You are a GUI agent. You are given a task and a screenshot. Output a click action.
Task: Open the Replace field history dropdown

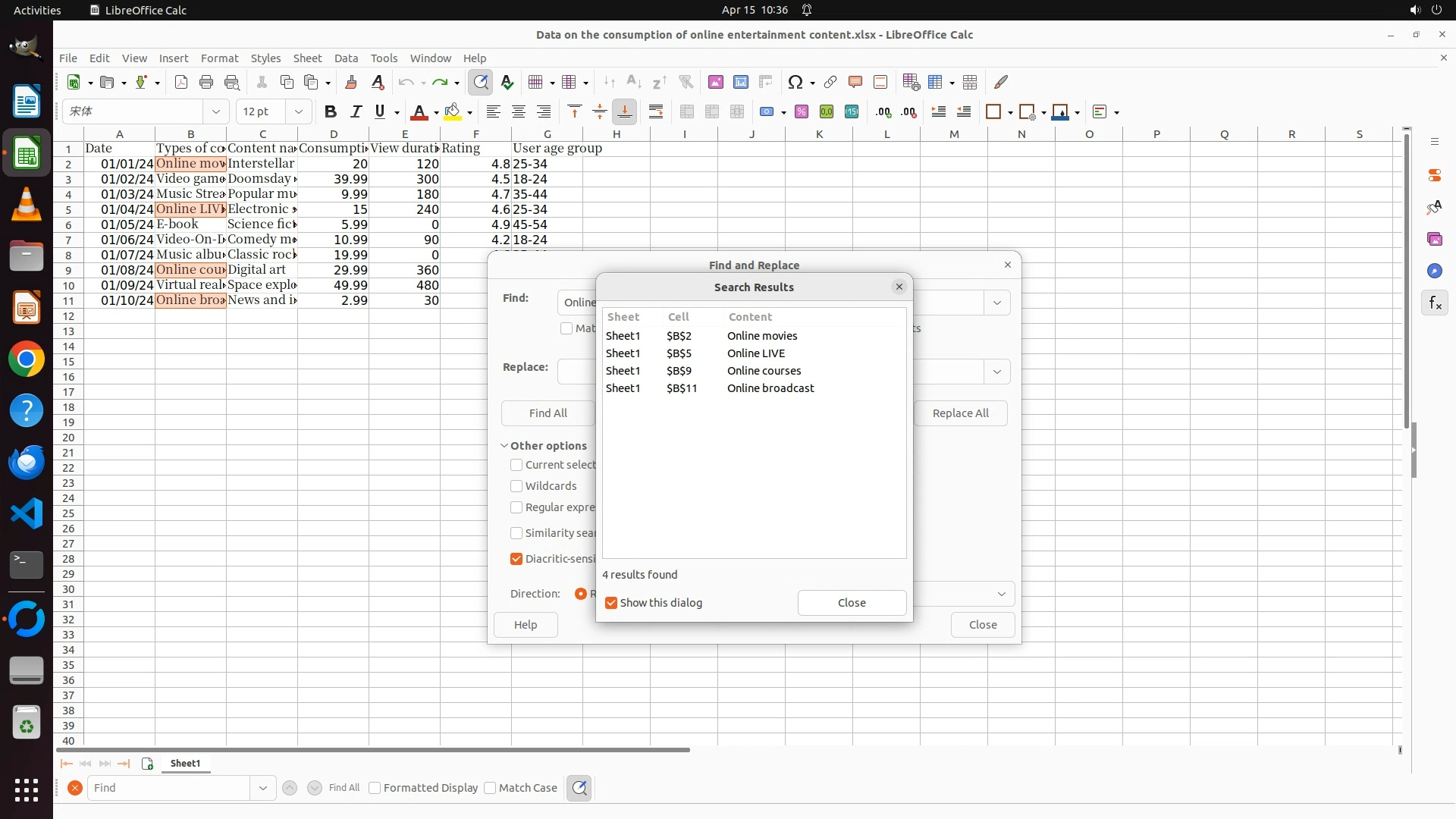click(996, 372)
